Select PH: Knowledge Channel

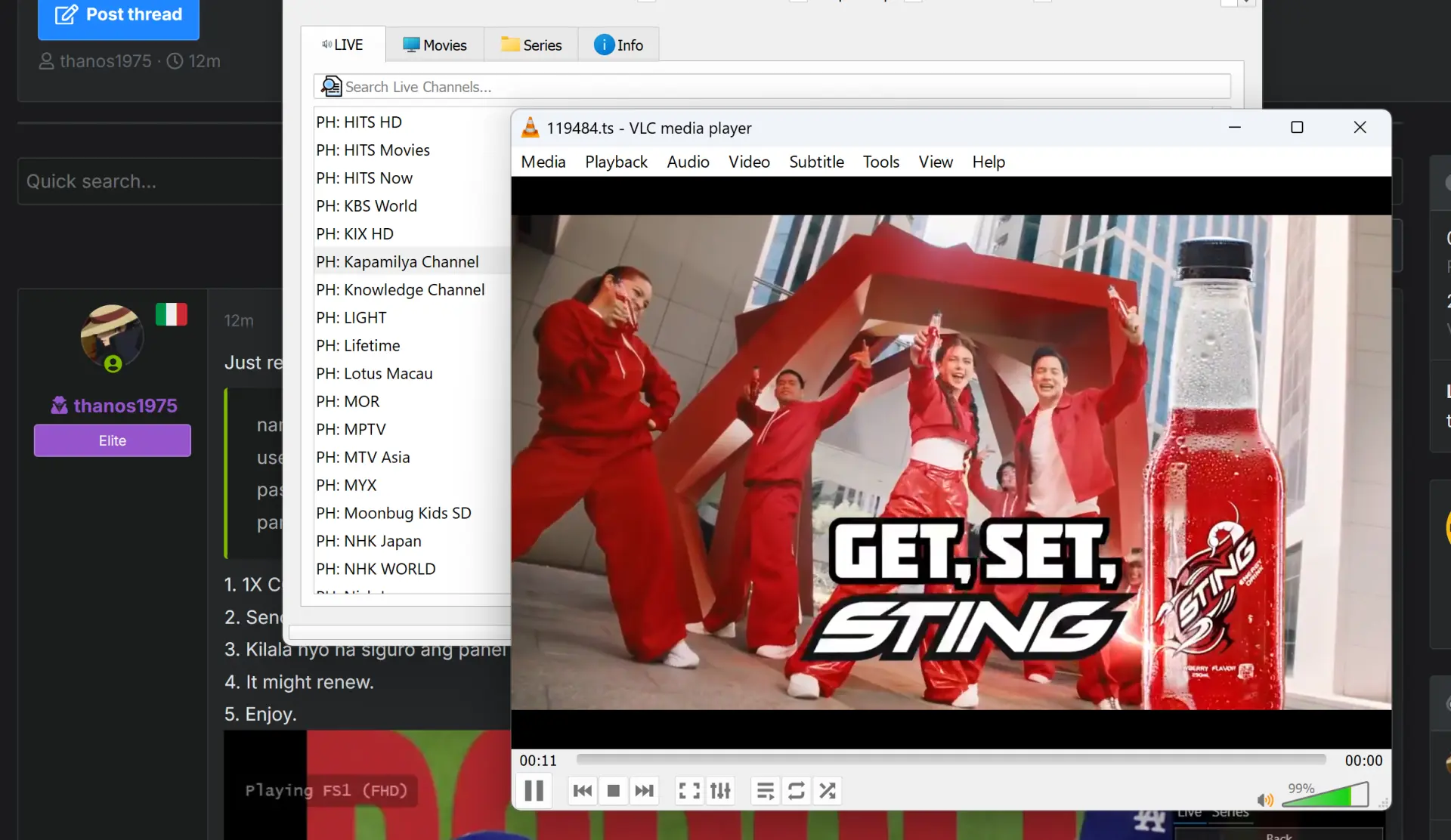(x=401, y=289)
